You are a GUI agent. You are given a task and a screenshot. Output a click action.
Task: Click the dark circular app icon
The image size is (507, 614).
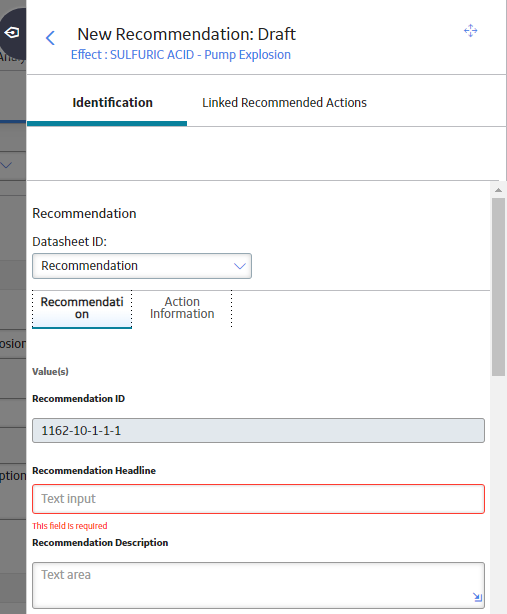(13, 33)
